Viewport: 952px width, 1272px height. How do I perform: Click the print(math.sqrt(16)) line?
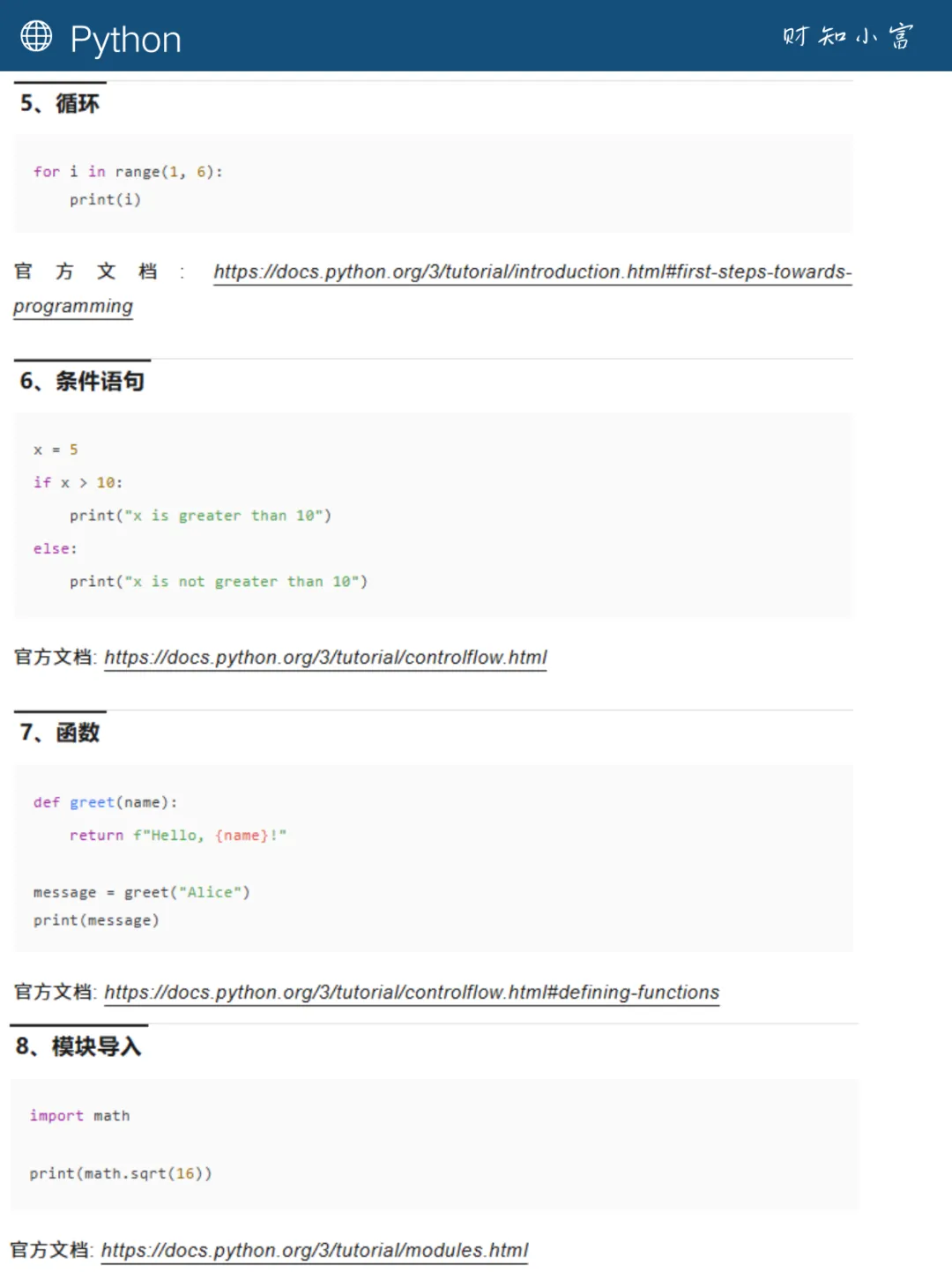click(x=120, y=1173)
